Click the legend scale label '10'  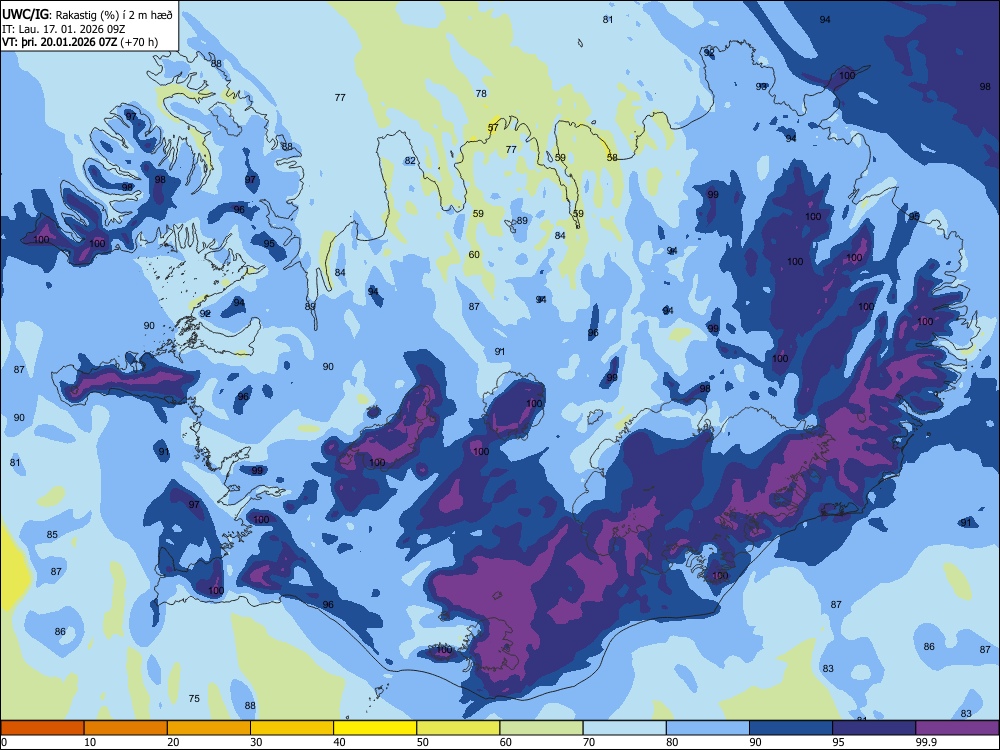coord(90,742)
